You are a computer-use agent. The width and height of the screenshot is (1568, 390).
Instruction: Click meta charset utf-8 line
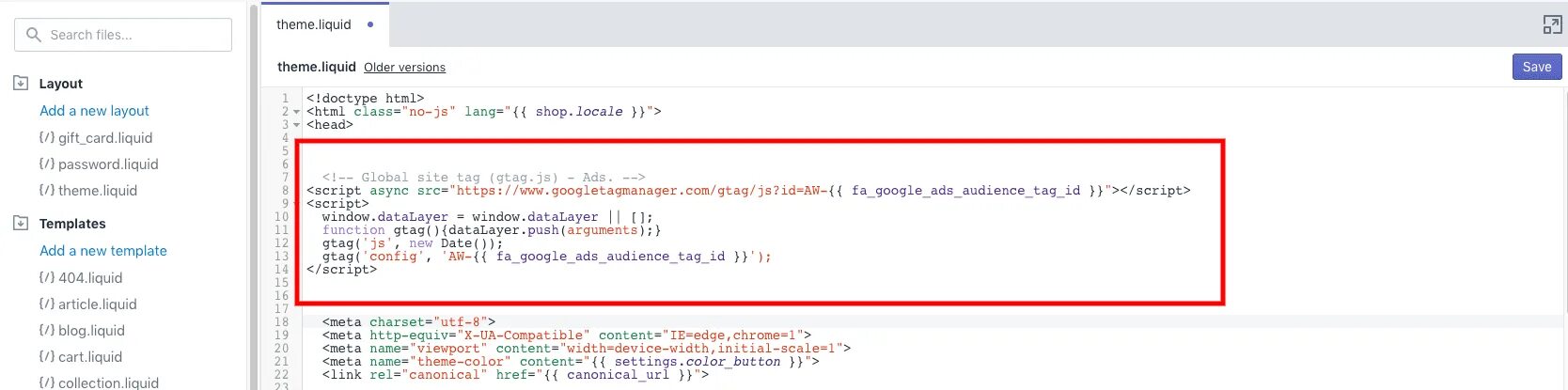408,322
